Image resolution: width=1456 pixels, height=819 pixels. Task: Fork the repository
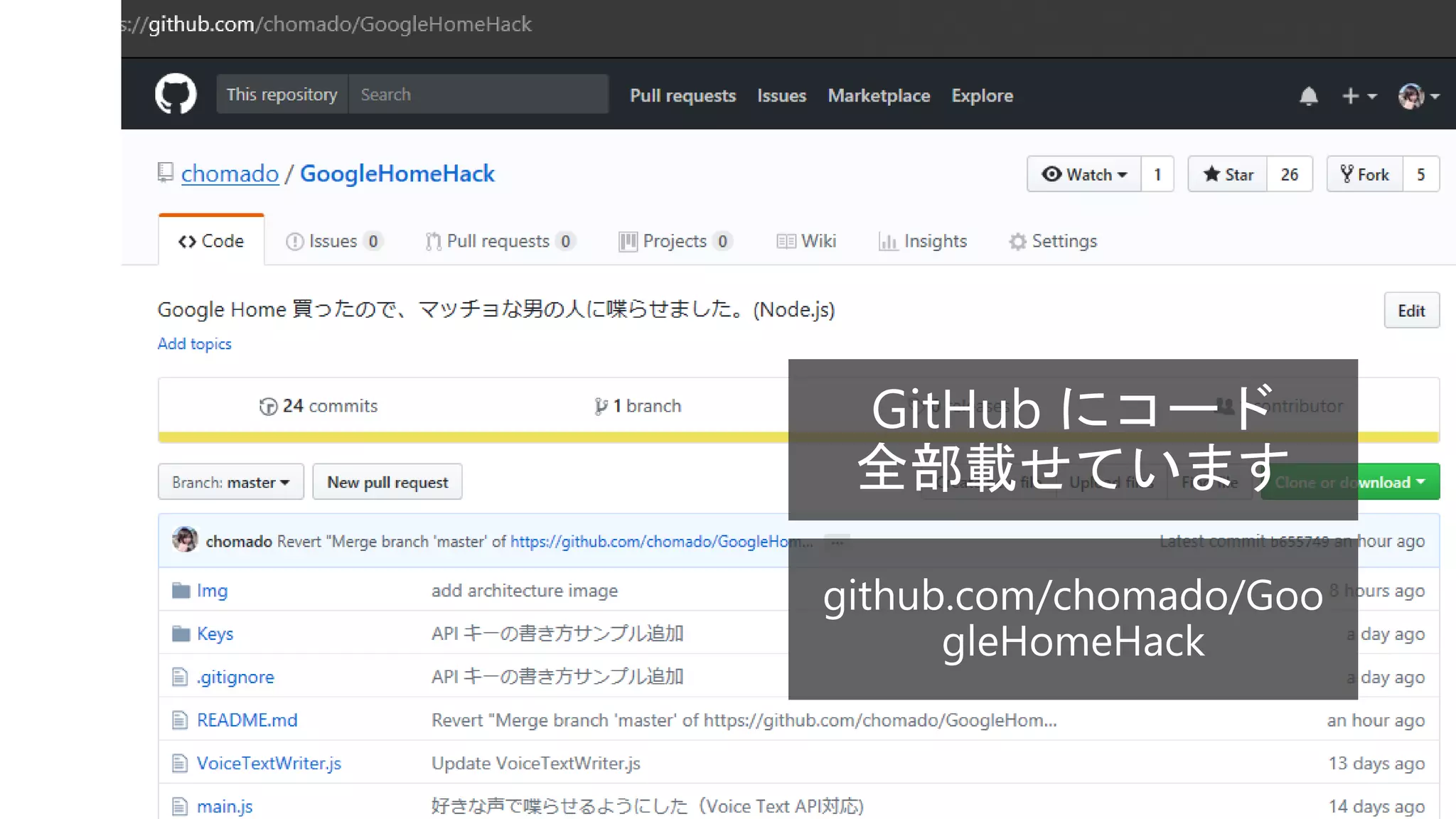click(x=1365, y=174)
